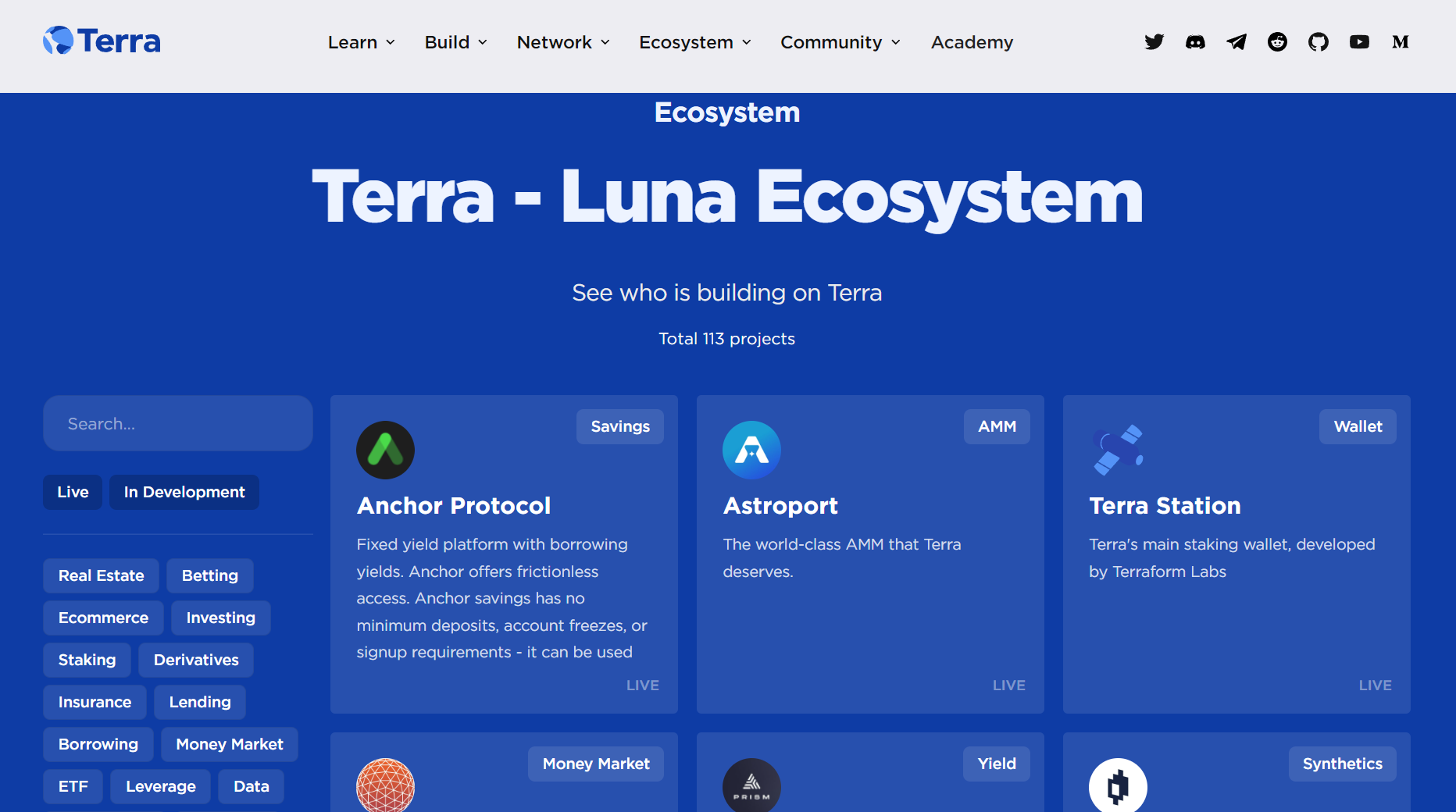This screenshot has height=812, width=1456.
Task: Click the Wallet tag on Terra Station
Action: (x=1358, y=426)
